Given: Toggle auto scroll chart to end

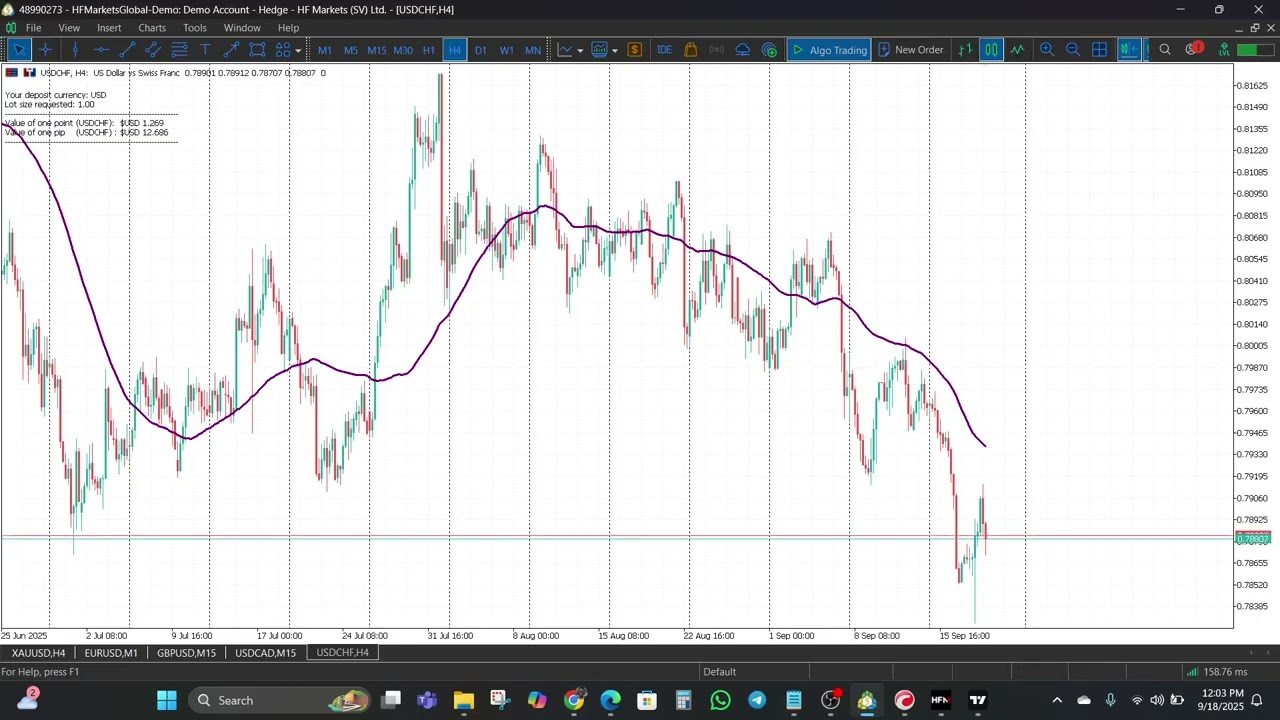Looking at the screenshot, I should point(1129,50).
